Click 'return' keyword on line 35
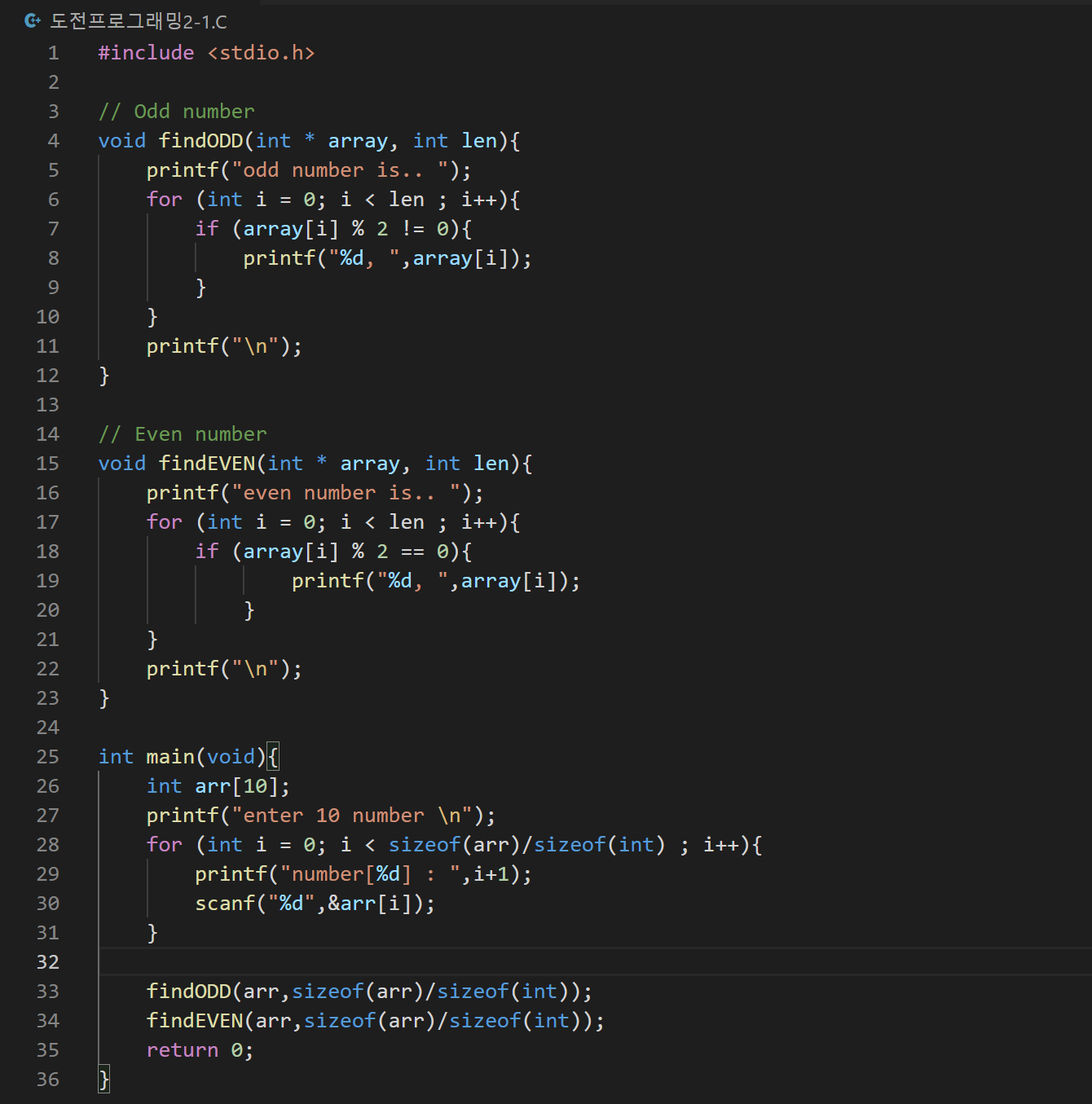1092x1104 pixels. (x=183, y=1050)
